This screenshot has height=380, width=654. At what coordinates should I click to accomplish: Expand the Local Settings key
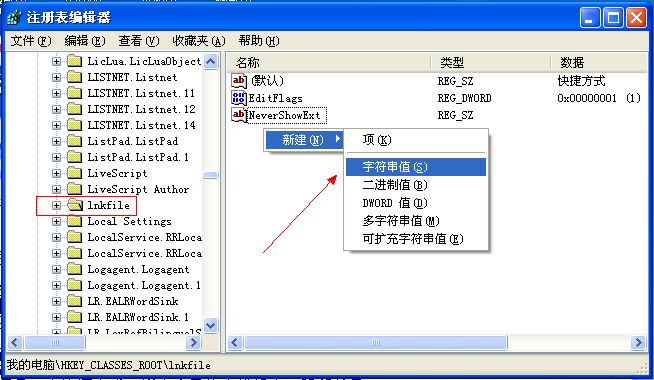tap(56, 221)
